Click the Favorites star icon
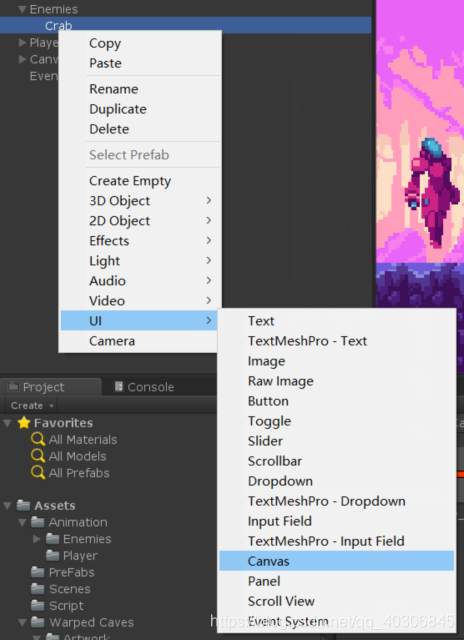This screenshot has height=640, width=464. pyautogui.click(x=24, y=423)
